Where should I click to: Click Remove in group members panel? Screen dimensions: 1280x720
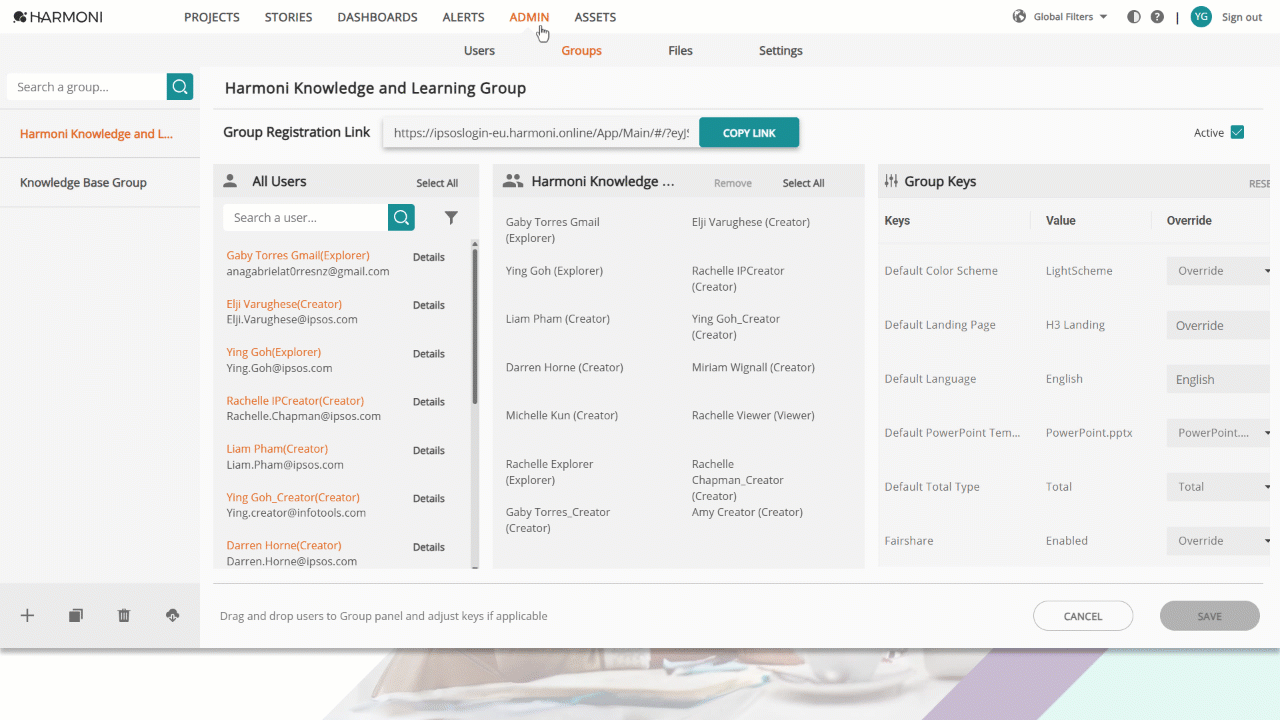(733, 183)
